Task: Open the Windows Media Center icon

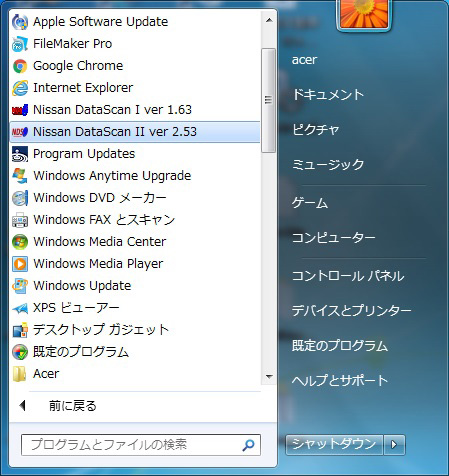Action: pyautogui.click(x=20, y=242)
